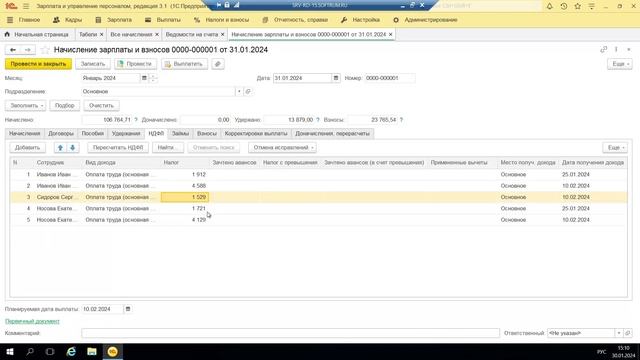Switch to Корректировки выплаты tab

(x=256, y=133)
